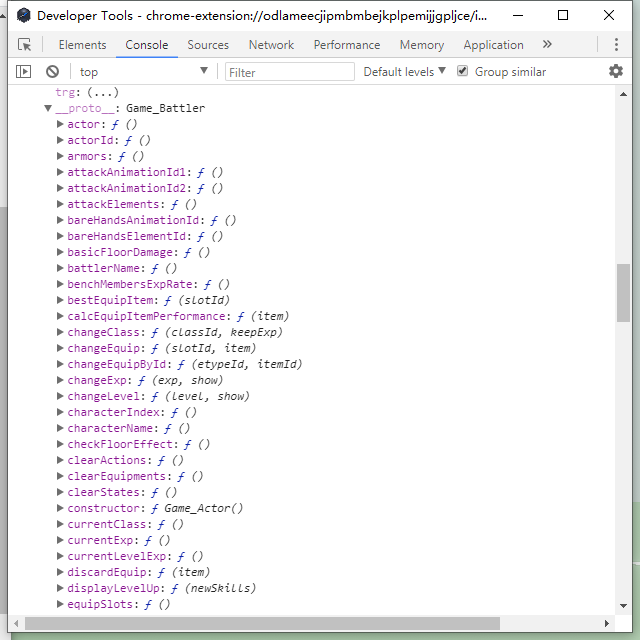Open the top context dropdown
This screenshot has width=640, height=640.
tap(143, 72)
